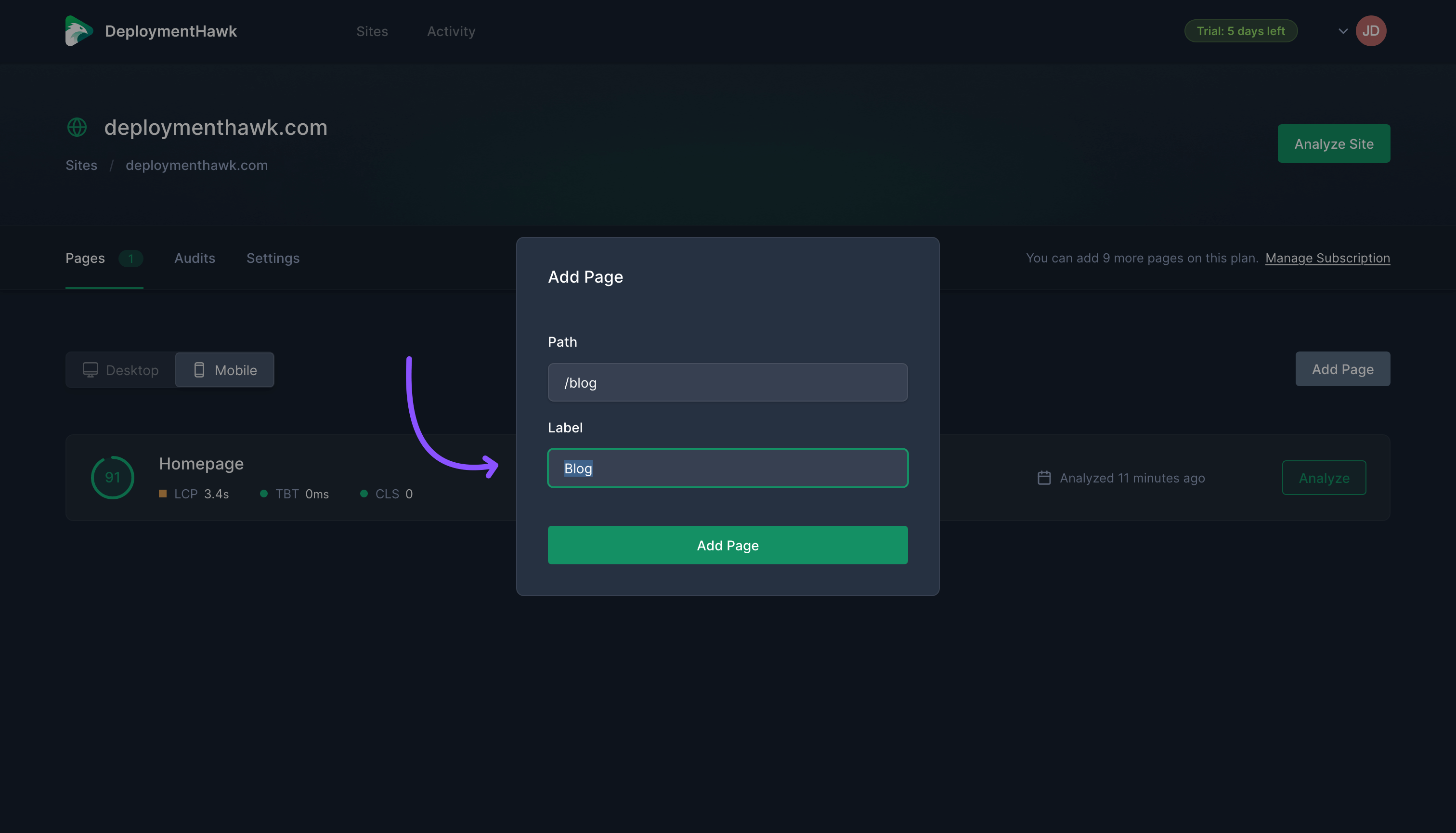Expand the account chevron dropdown
Screen dimensions: 1456x833
1343,31
